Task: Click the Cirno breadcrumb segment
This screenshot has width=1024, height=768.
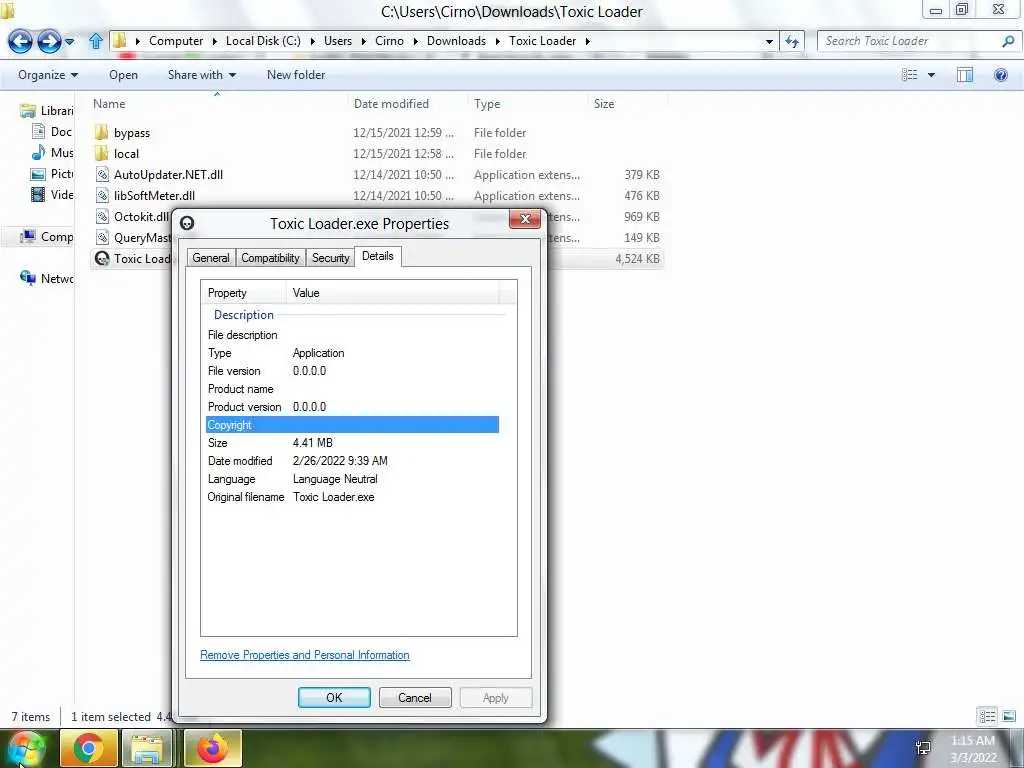Action: coord(389,41)
